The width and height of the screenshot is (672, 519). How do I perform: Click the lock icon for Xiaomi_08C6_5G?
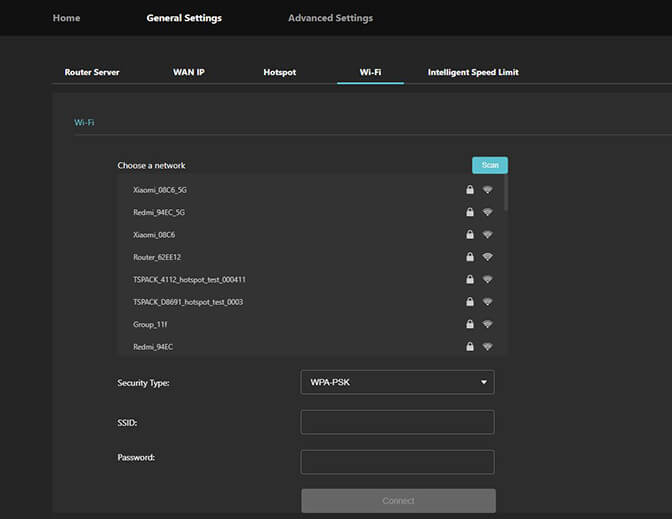(470, 189)
